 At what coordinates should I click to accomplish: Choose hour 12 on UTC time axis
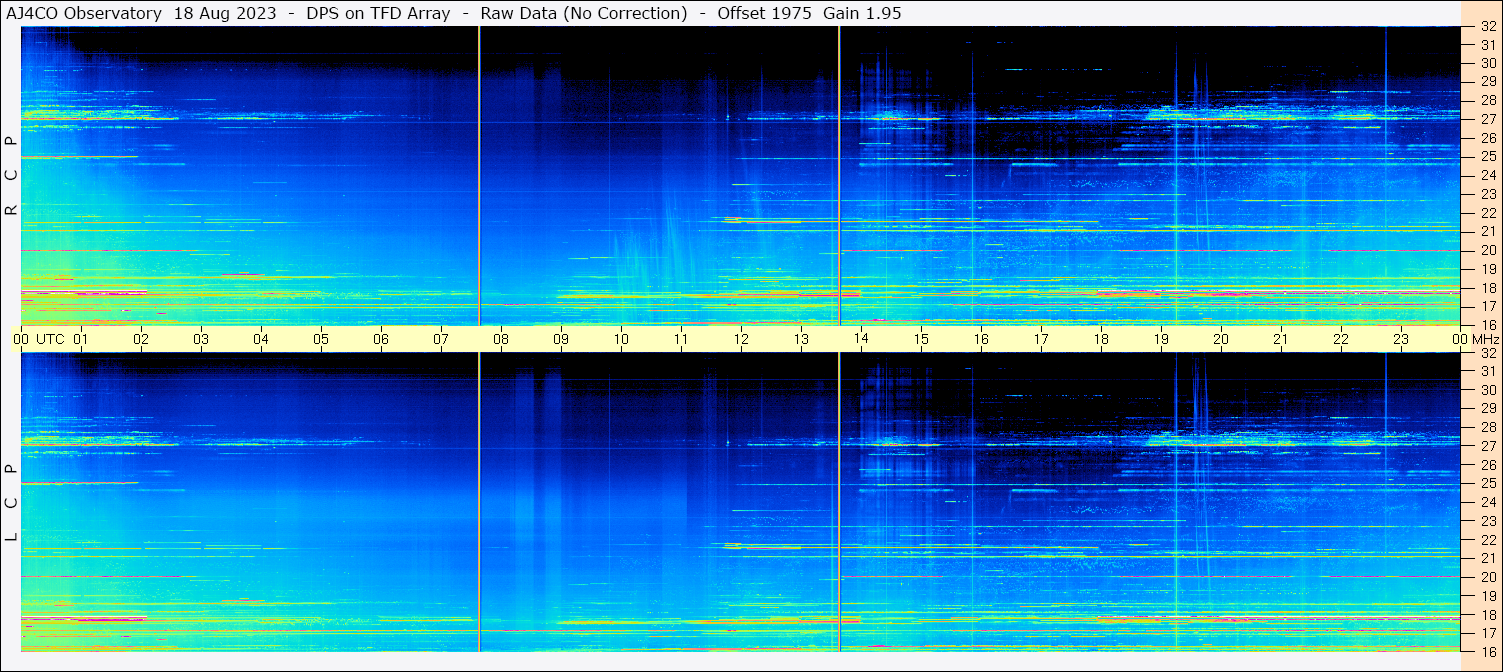pos(741,339)
